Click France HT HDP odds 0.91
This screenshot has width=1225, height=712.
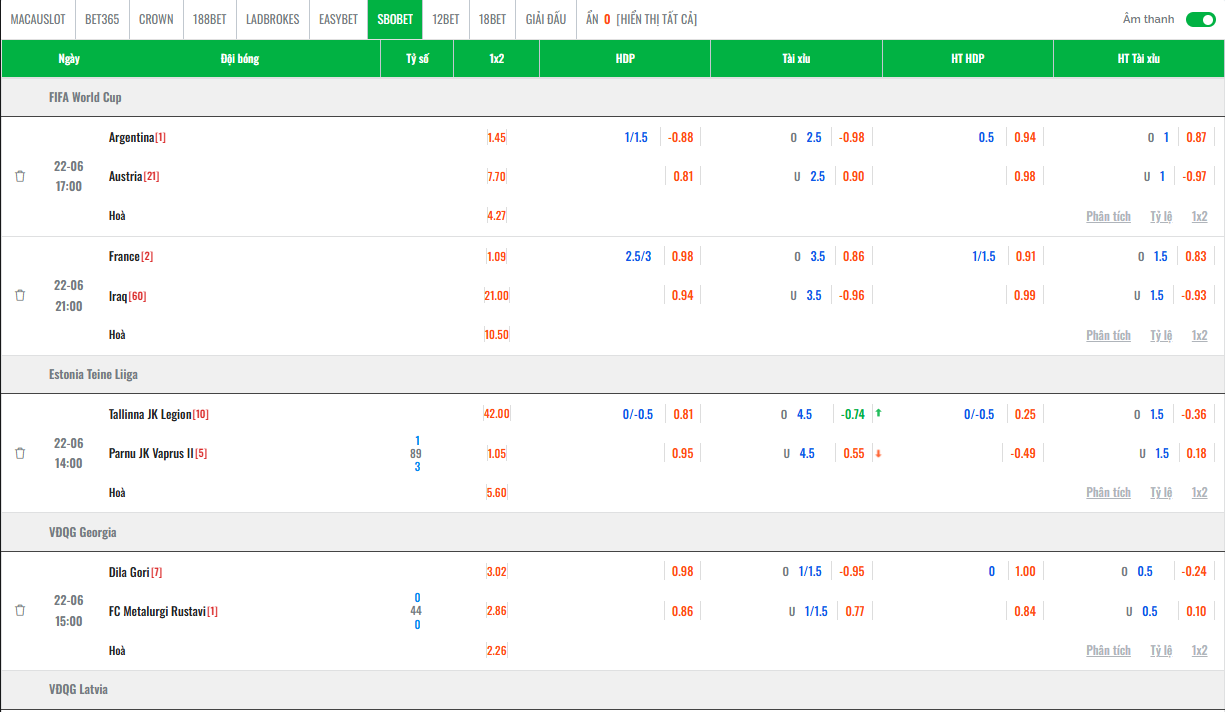1025,256
